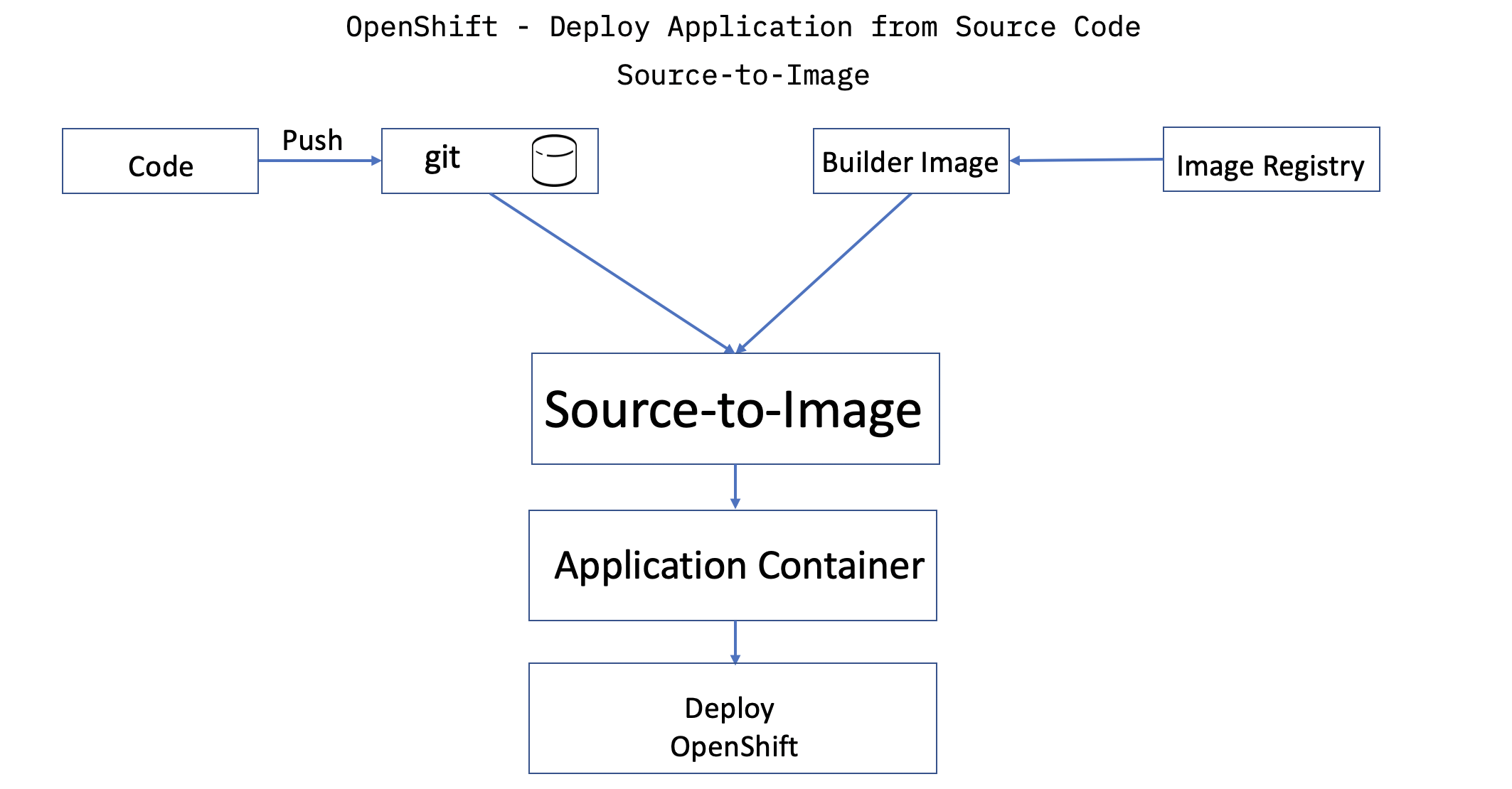Select arrow between Source-to-Image and Application Container
Image resolution: width=1512 pixels, height=789 pixels.
pyautogui.click(x=735, y=486)
